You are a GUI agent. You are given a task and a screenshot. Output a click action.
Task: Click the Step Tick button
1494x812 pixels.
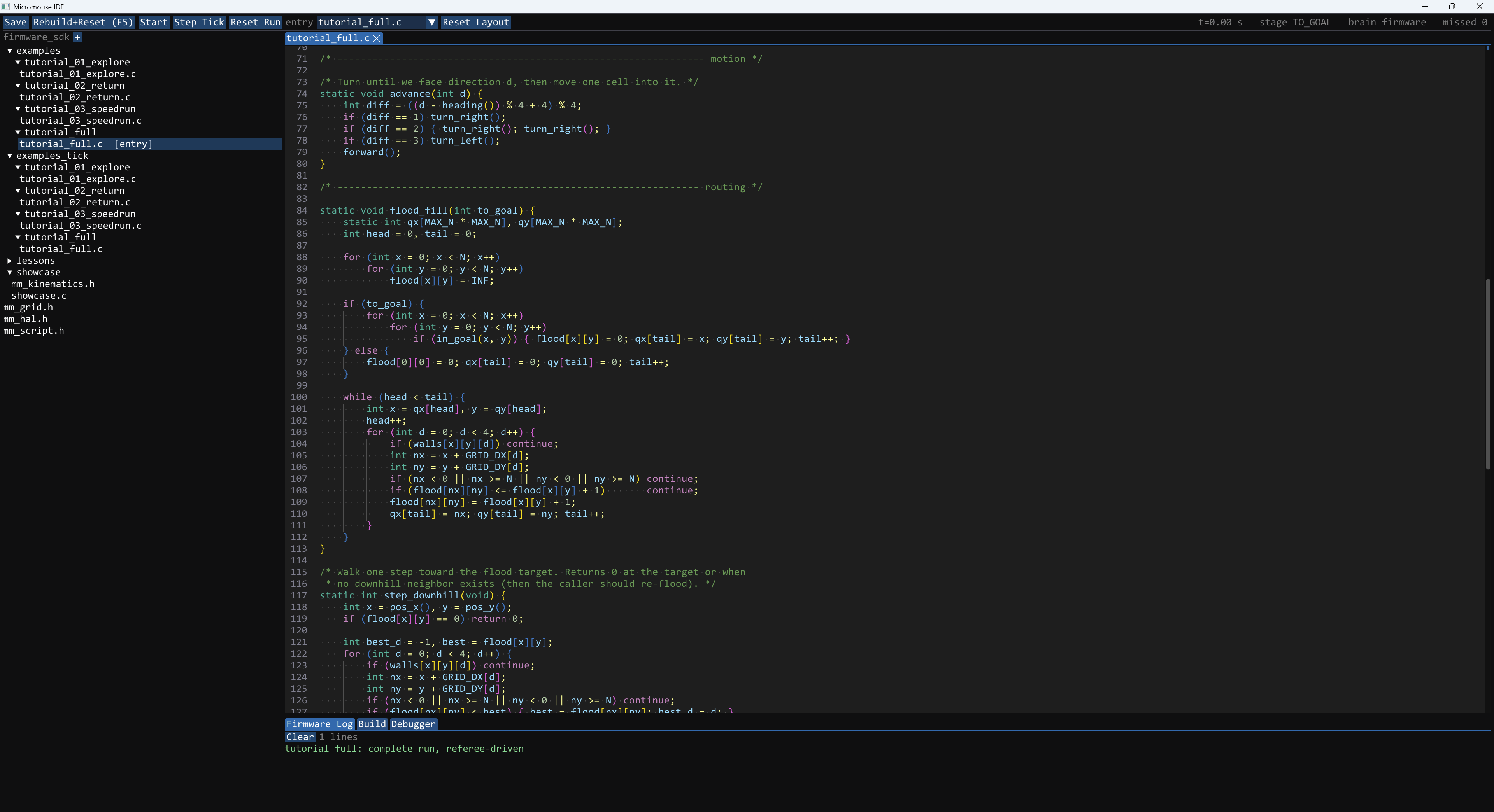pos(199,22)
